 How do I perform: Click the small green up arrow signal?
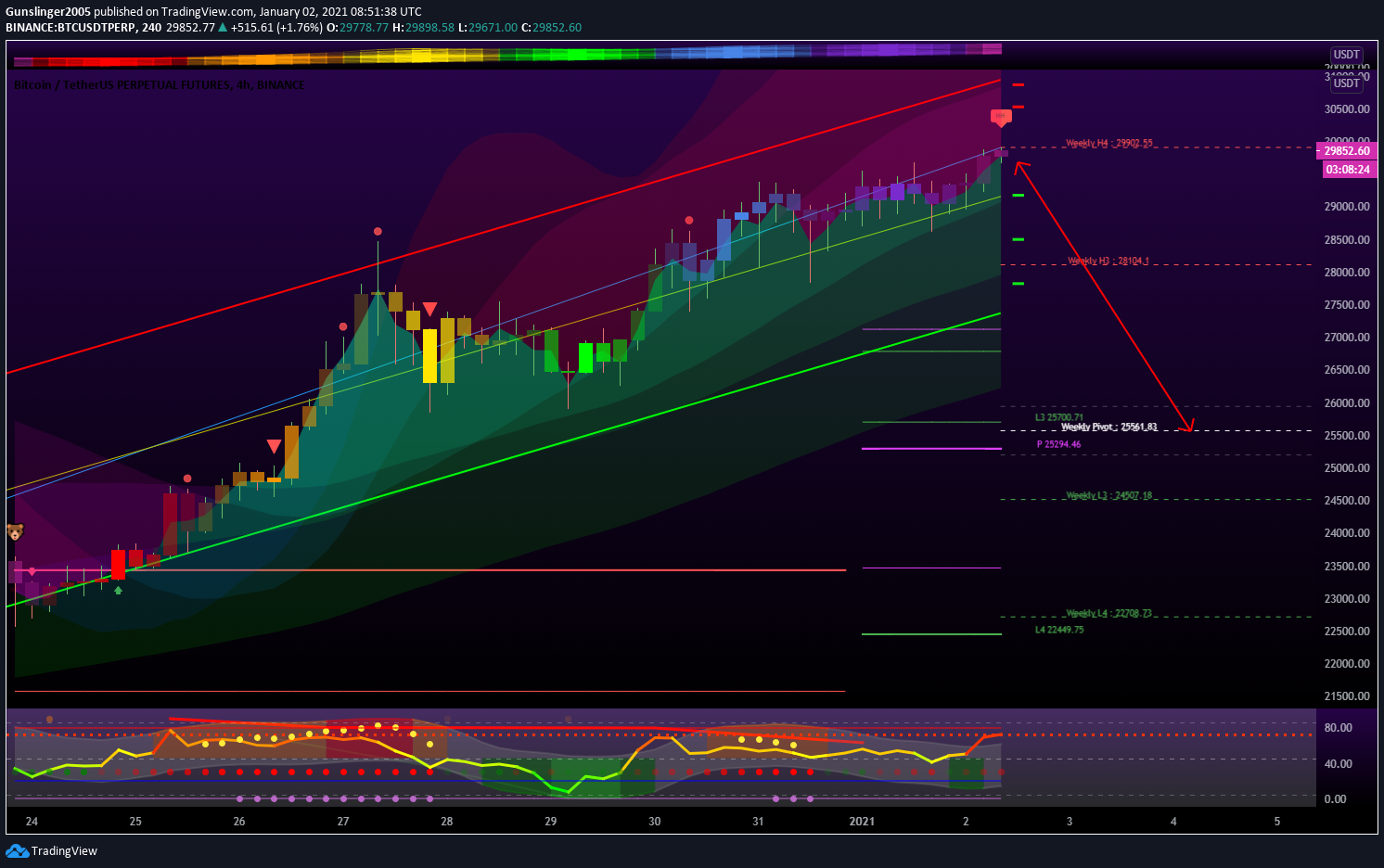(x=118, y=590)
